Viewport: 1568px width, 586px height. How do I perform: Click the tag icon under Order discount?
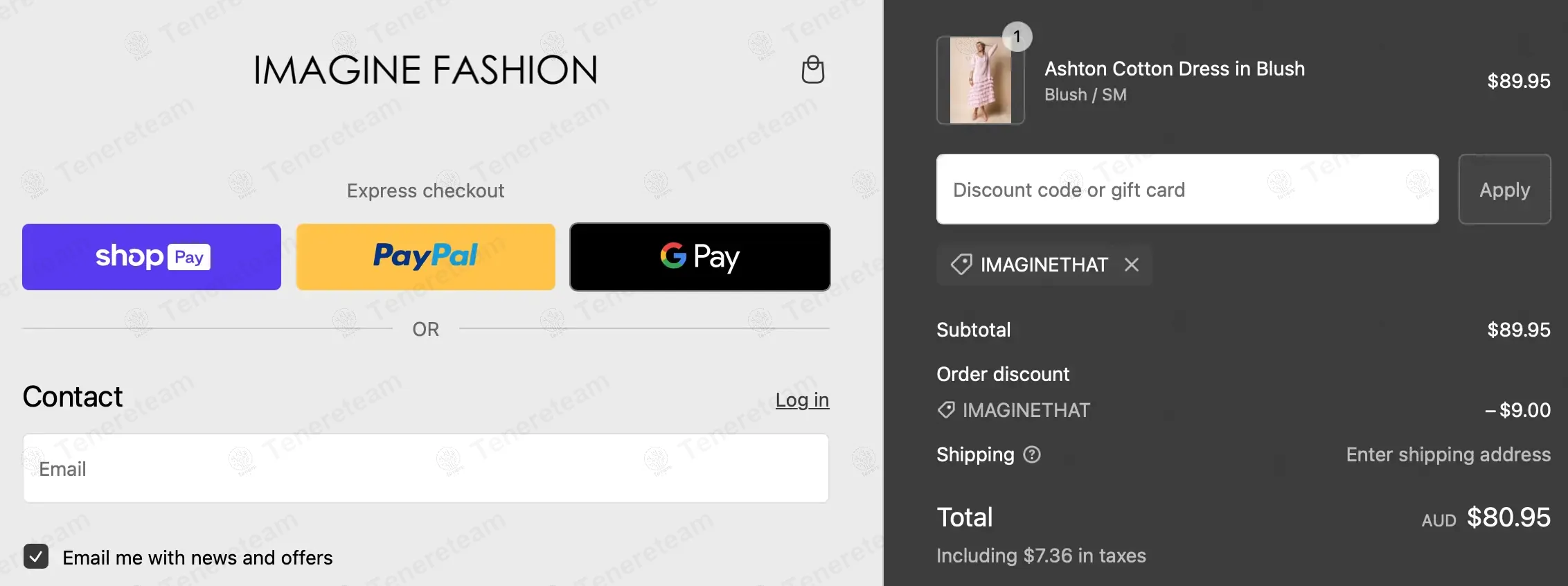(x=946, y=410)
